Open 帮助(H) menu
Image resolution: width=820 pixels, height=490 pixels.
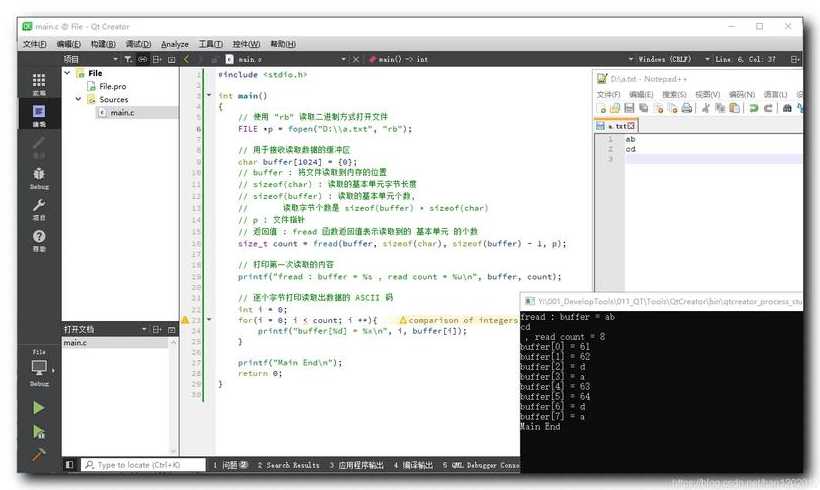pyautogui.click(x=283, y=44)
